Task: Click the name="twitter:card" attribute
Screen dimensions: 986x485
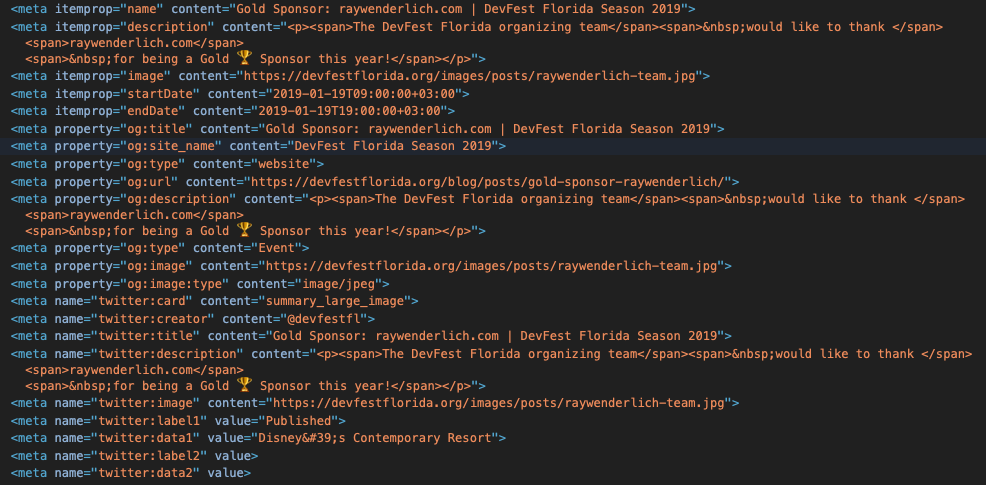Action: click(124, 301)
